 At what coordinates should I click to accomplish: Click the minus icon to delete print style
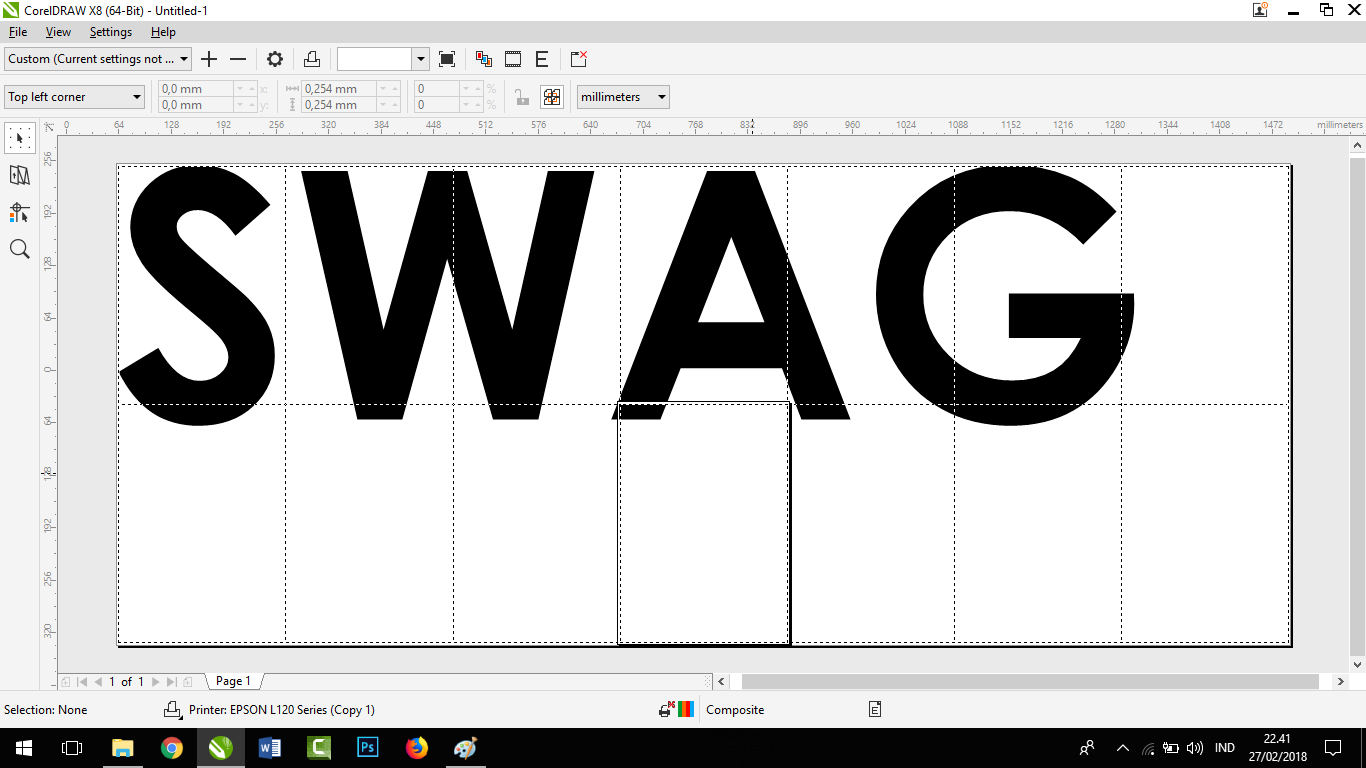pos(238,59)
